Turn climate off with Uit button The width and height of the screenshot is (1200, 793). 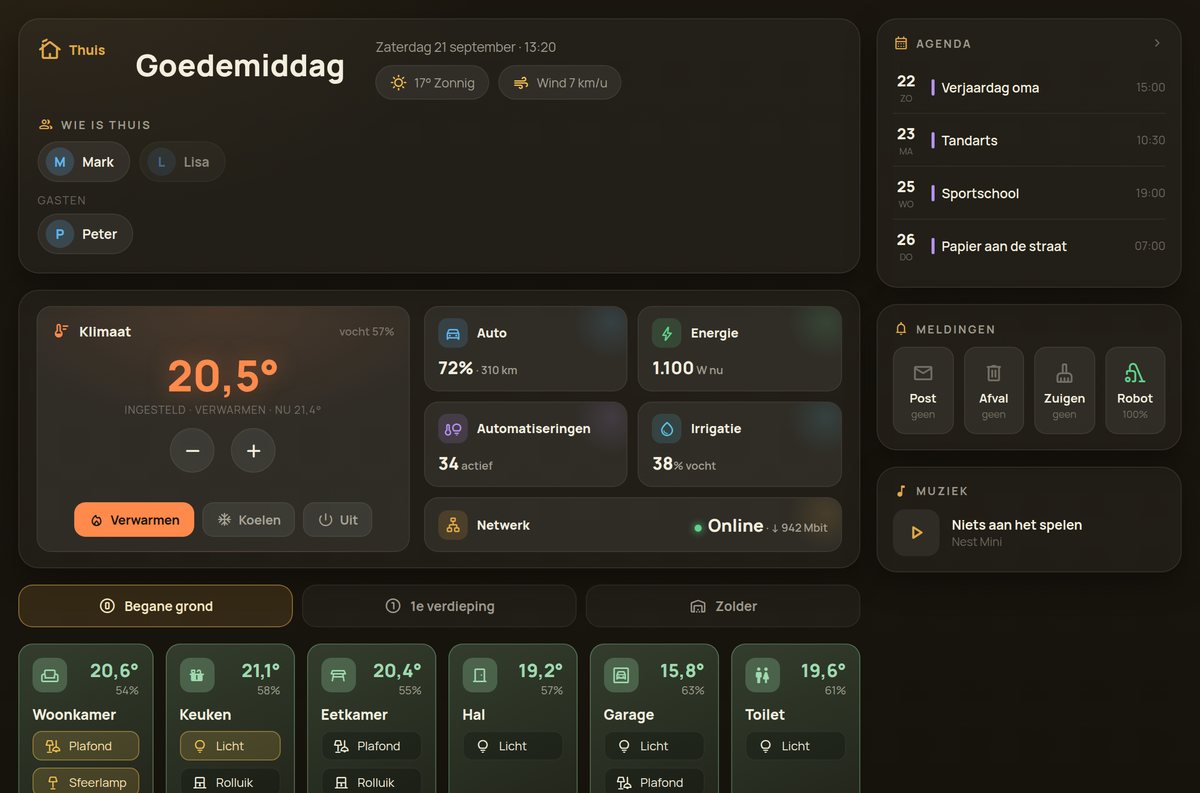point(338,520)
